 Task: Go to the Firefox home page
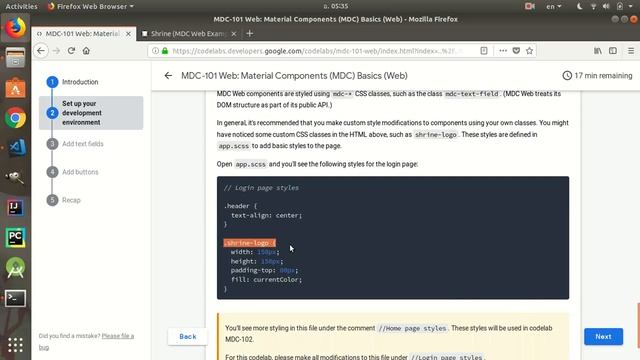pyautogui.click(x=86, y=51)
